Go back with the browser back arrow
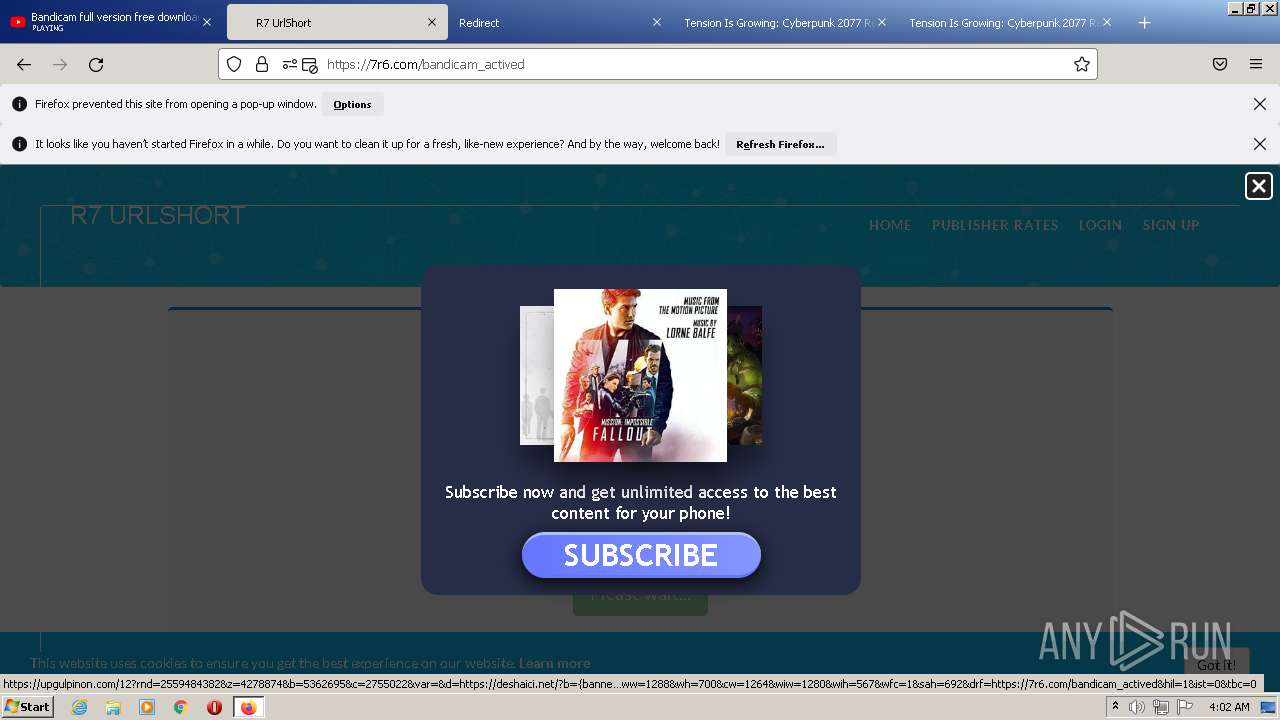Screen dimensions: 1280x720 24,64
